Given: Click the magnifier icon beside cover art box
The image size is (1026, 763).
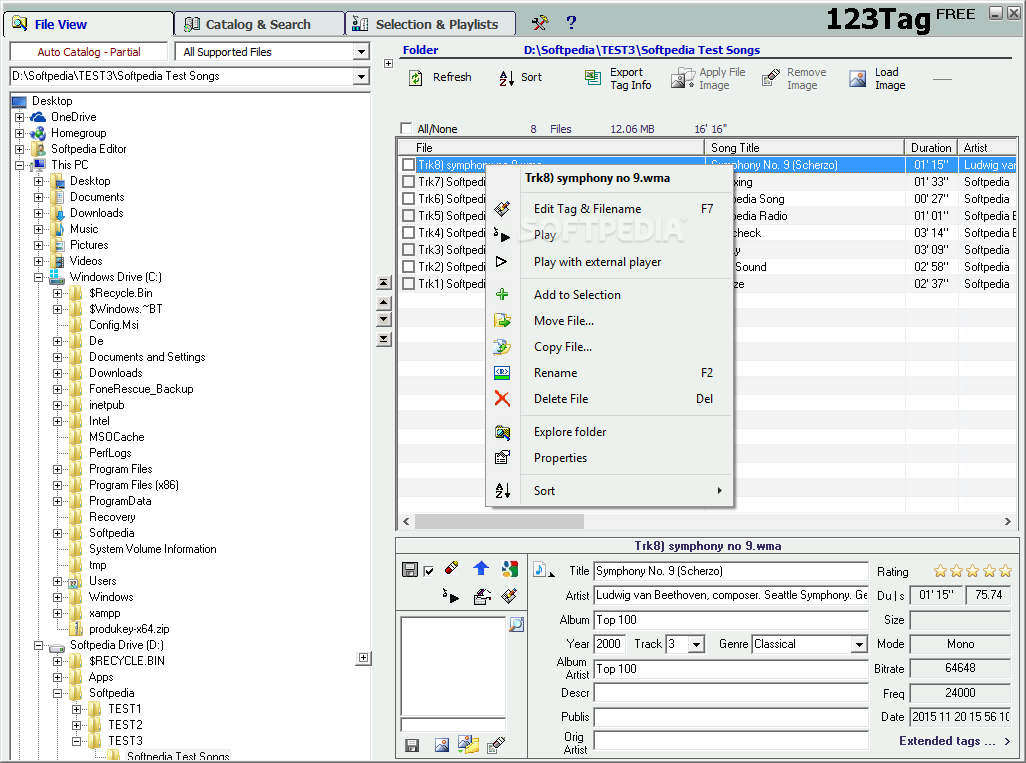Looking at the screenshot, I should [516, 624].
